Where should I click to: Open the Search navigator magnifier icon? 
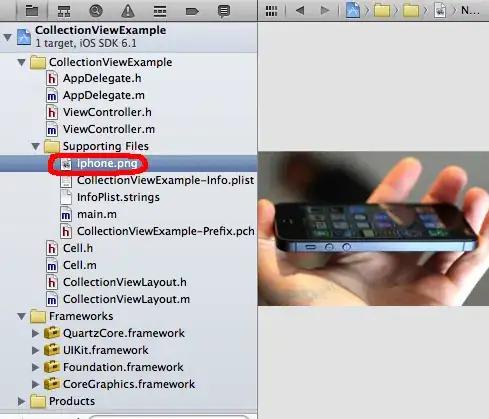point(96,11)
